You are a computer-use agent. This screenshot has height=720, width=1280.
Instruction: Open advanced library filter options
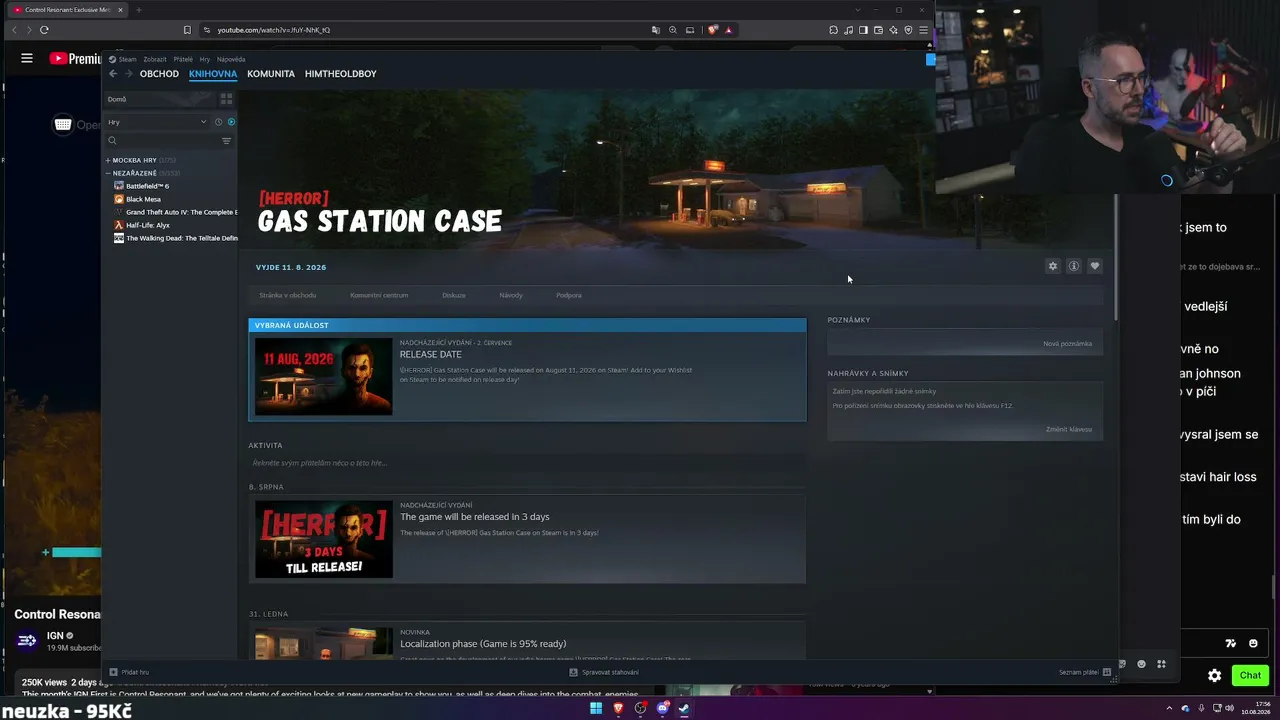pyautogui.click(x=226, y=141)
